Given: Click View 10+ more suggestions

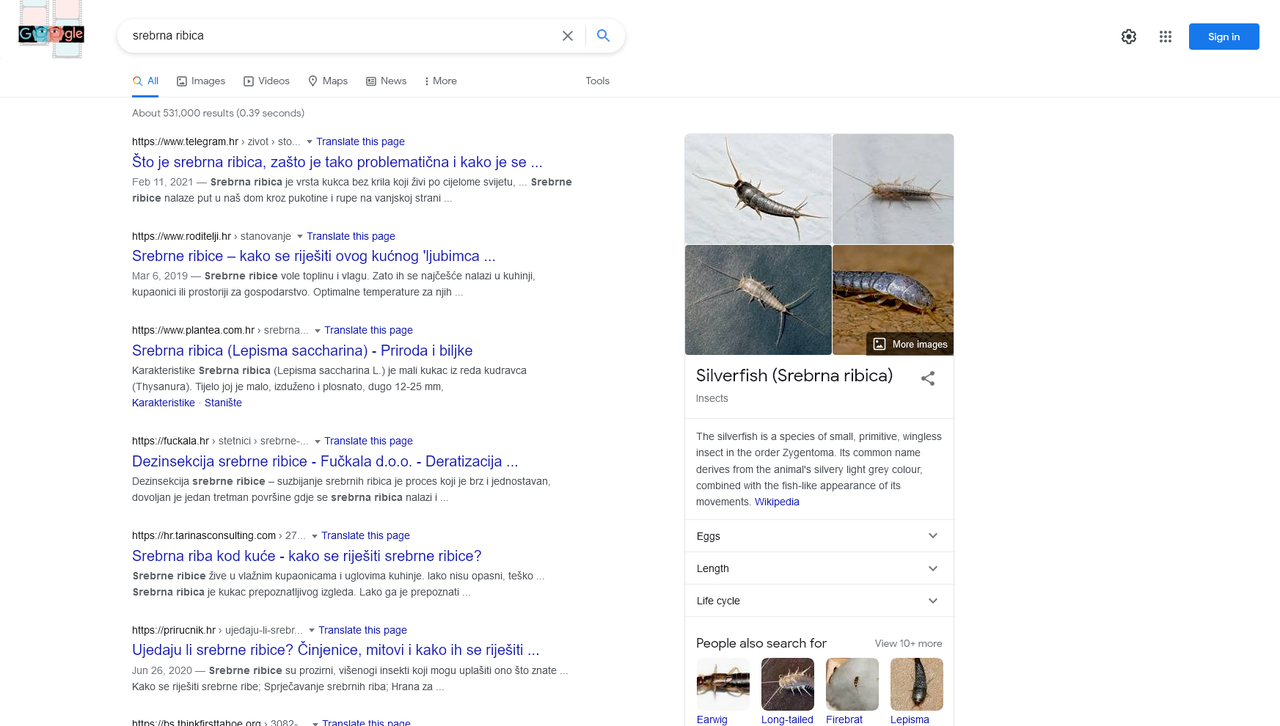Looking at the screenshot, I should (x=908, y=643).
